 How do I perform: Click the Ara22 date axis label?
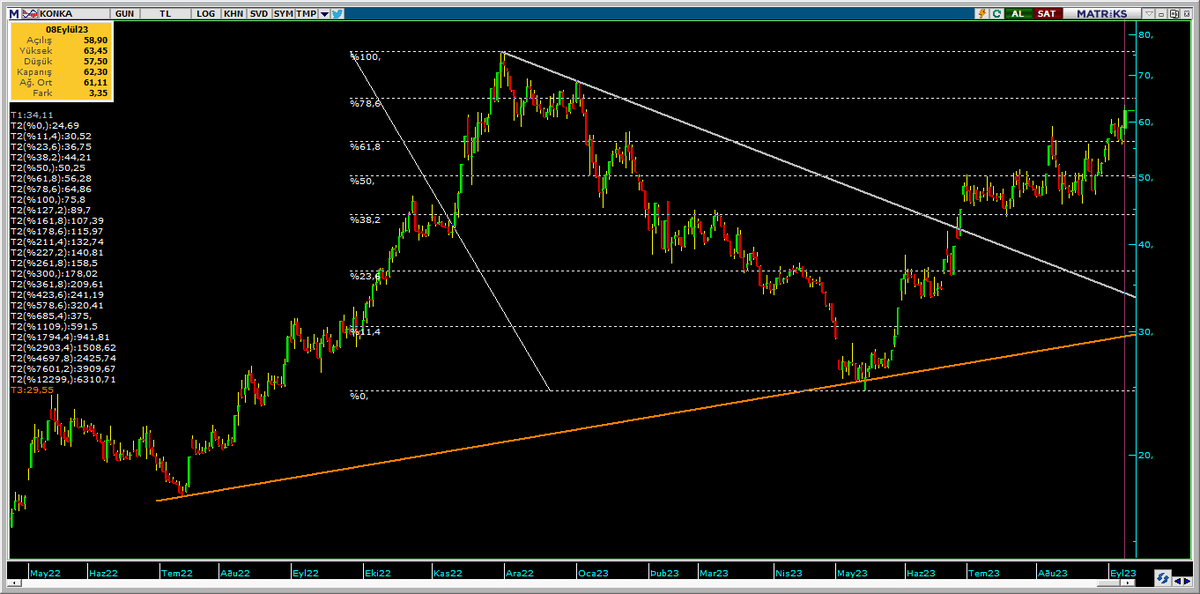[520, 573]
